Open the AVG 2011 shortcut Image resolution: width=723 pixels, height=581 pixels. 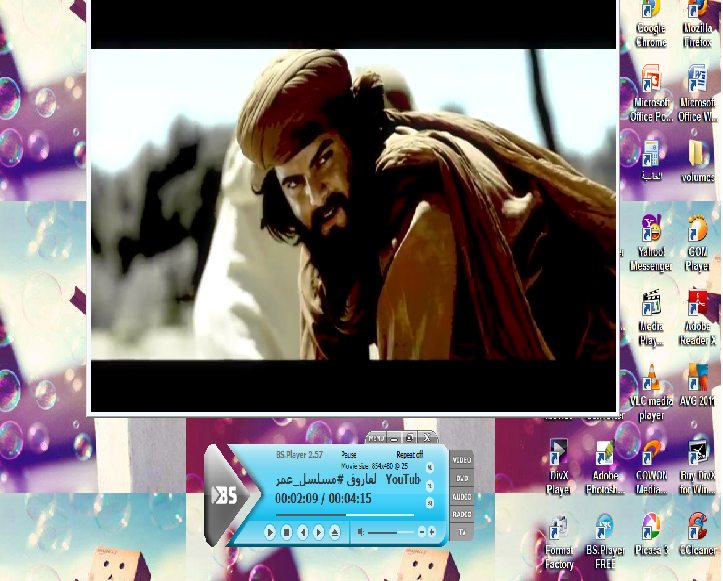pos(697,385)
